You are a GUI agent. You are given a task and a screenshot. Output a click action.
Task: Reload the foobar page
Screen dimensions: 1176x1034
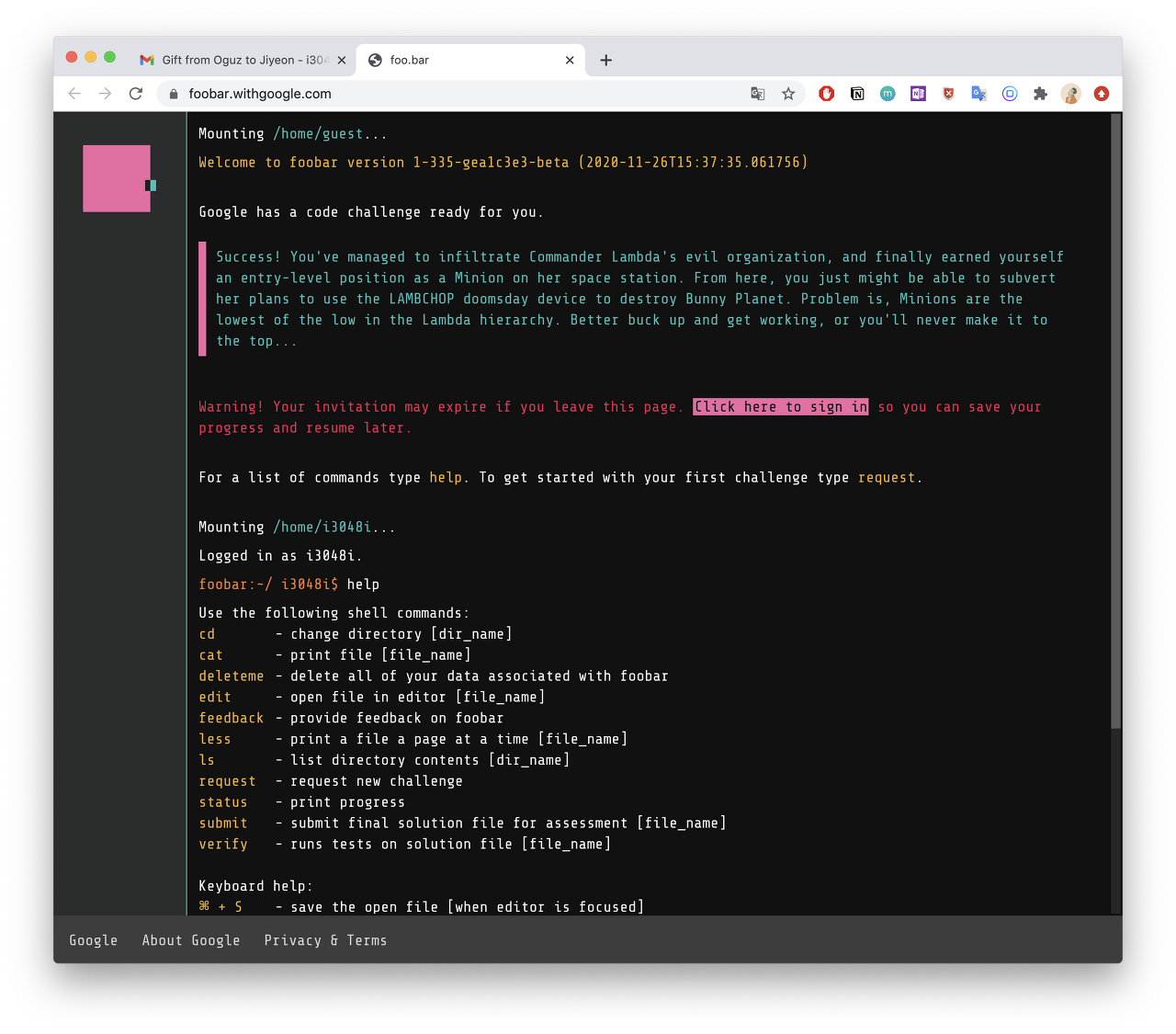point(136,94)
